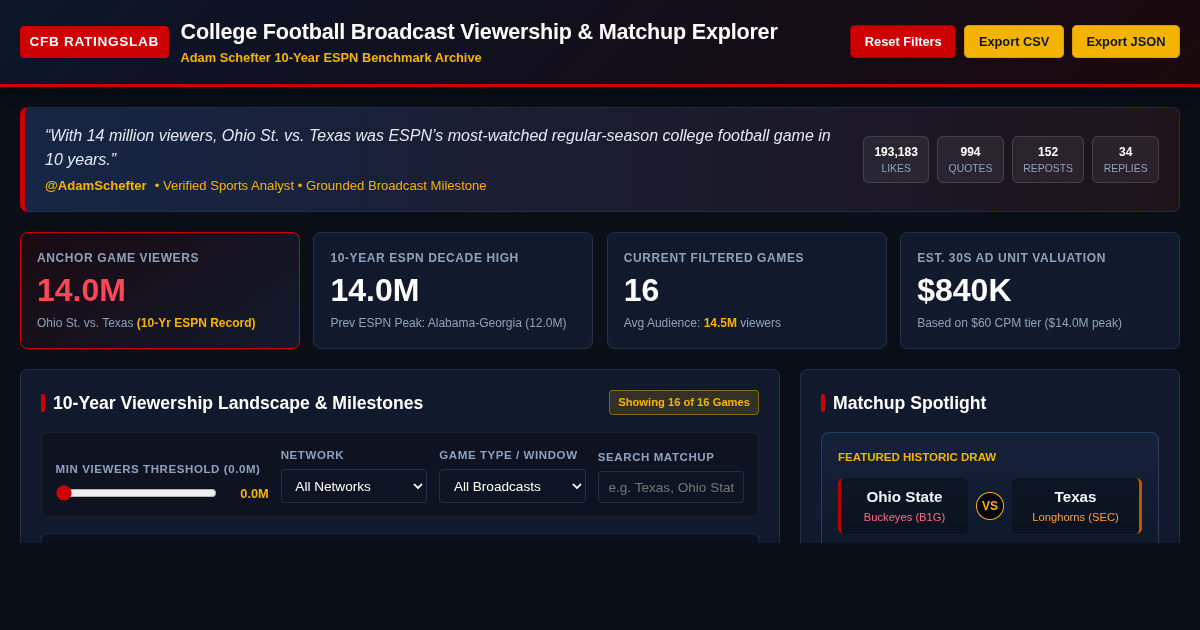Focus the Search Matchup input field
This screenshot has height=630, width=1200.
671,487
